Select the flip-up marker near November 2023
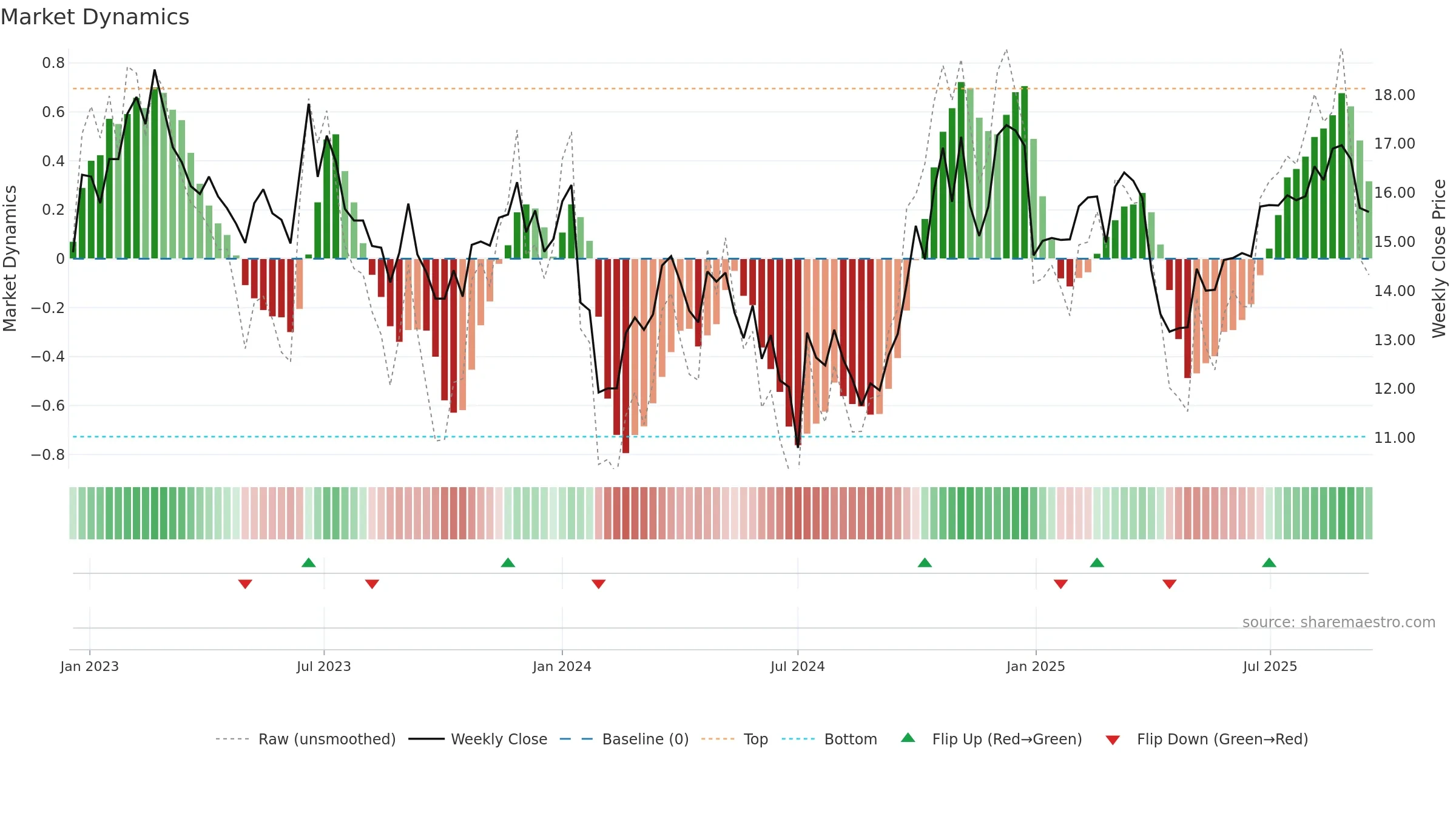The height and width of the screenshot is (819, 1456). (x=508, y=562)
